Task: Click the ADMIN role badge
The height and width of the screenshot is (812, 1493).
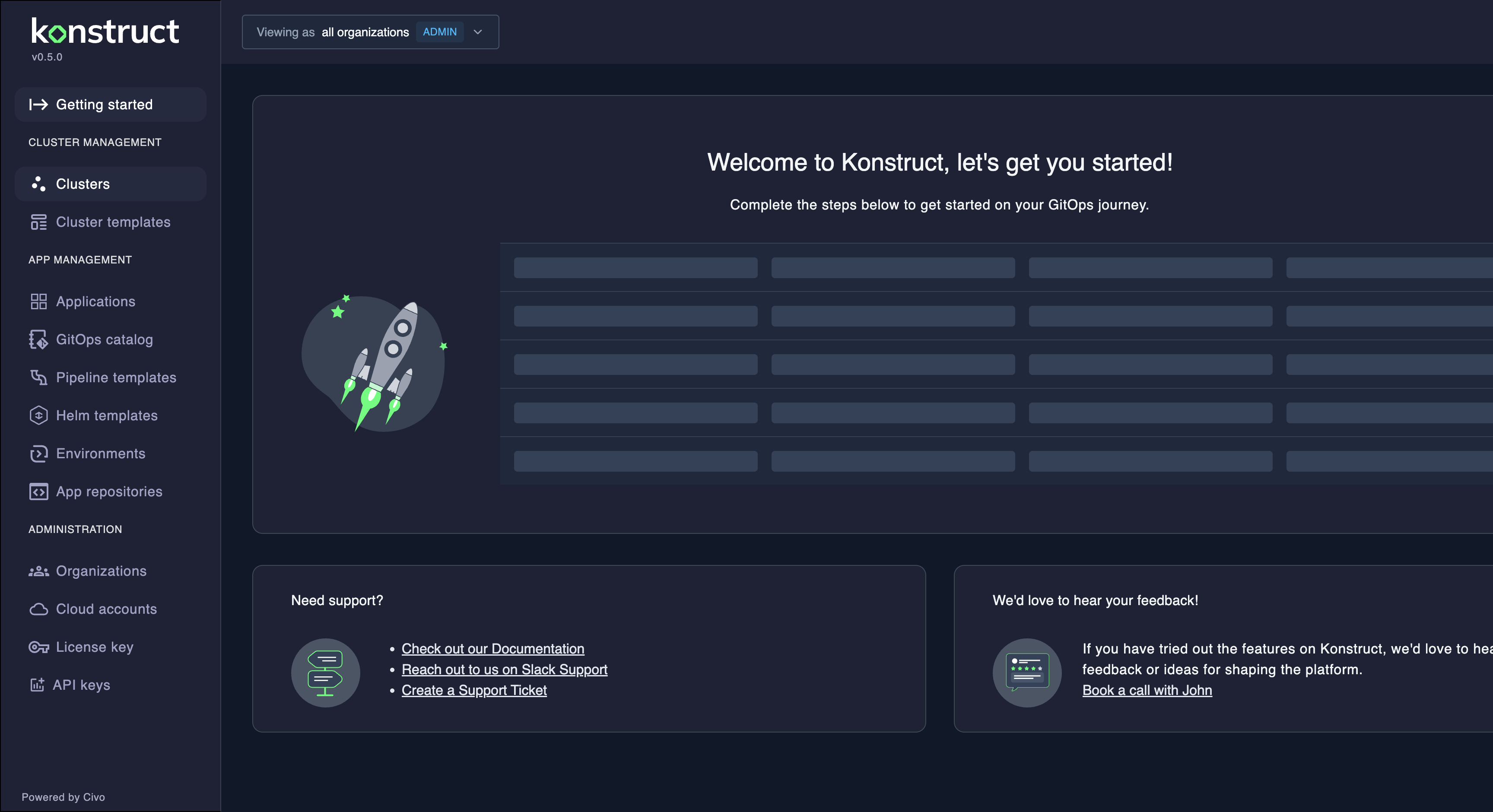Action: click(440, 32)
